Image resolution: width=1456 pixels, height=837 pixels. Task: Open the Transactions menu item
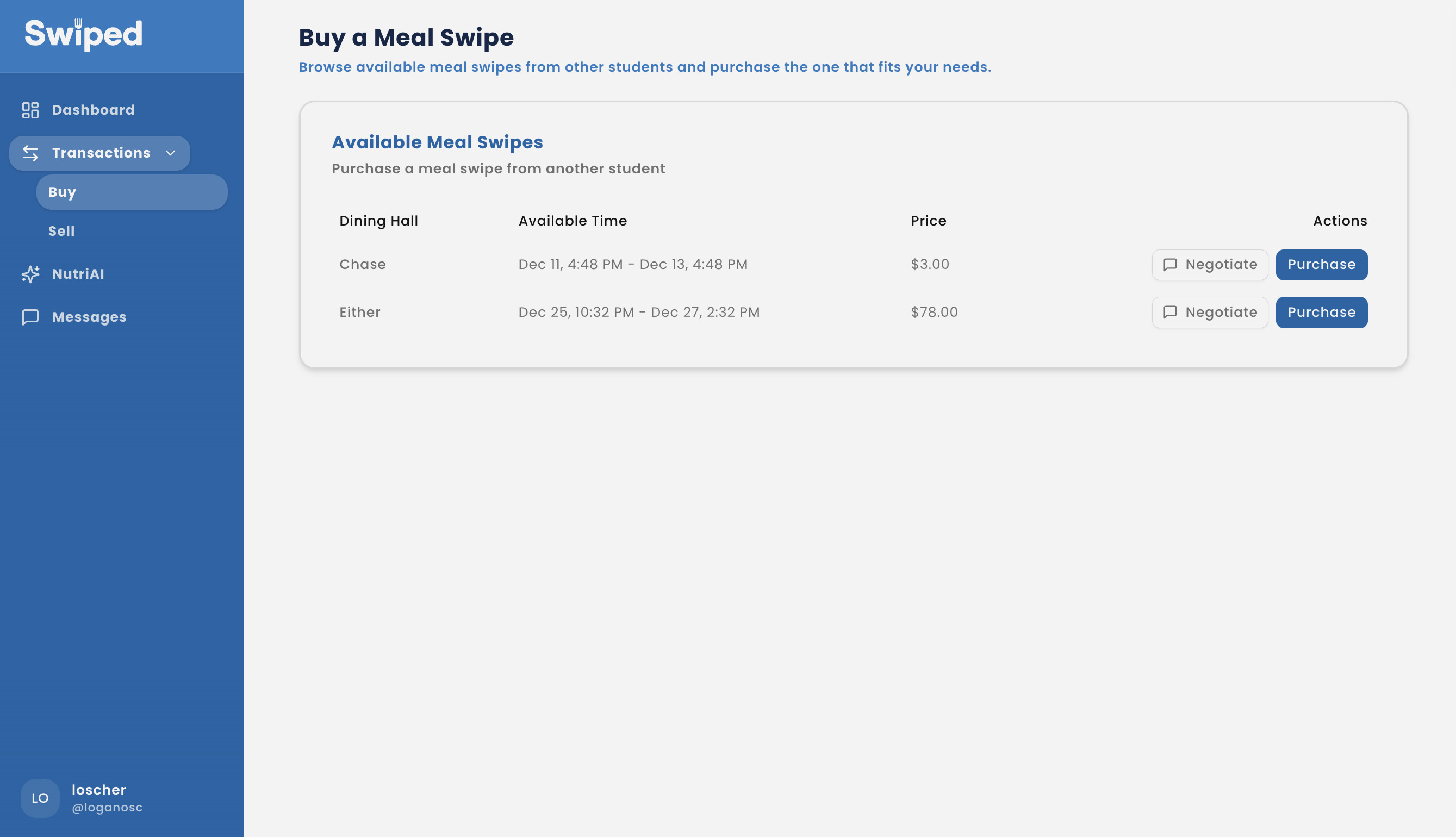click(x=101, y=153)
